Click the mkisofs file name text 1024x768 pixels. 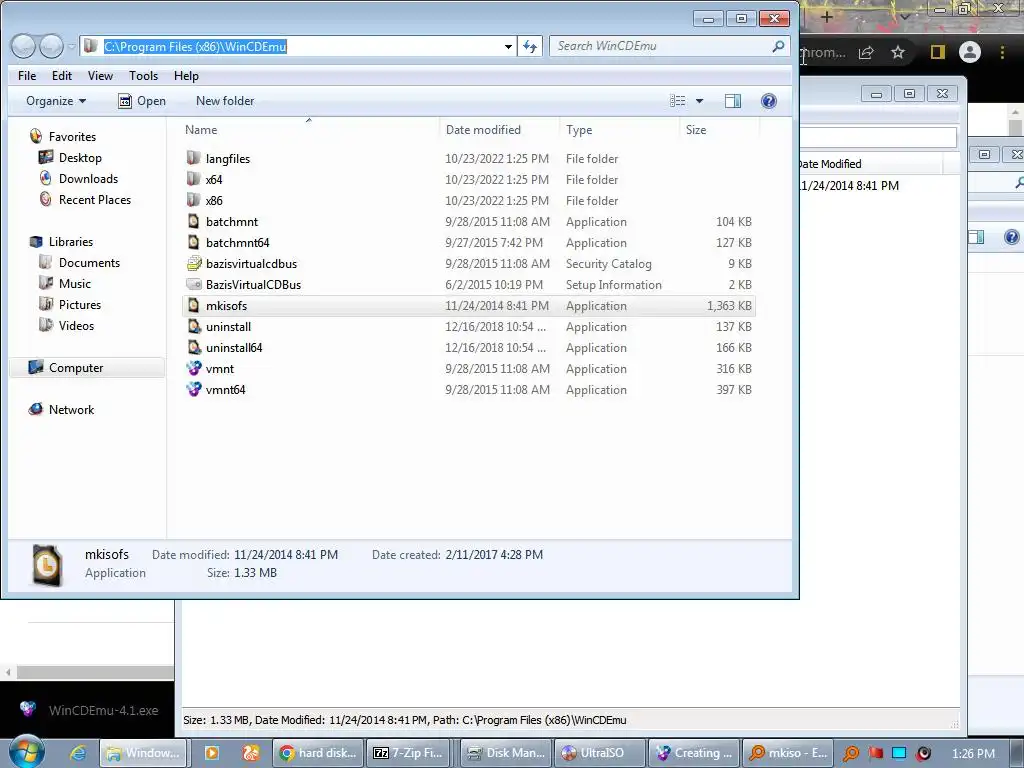[227, 306]
